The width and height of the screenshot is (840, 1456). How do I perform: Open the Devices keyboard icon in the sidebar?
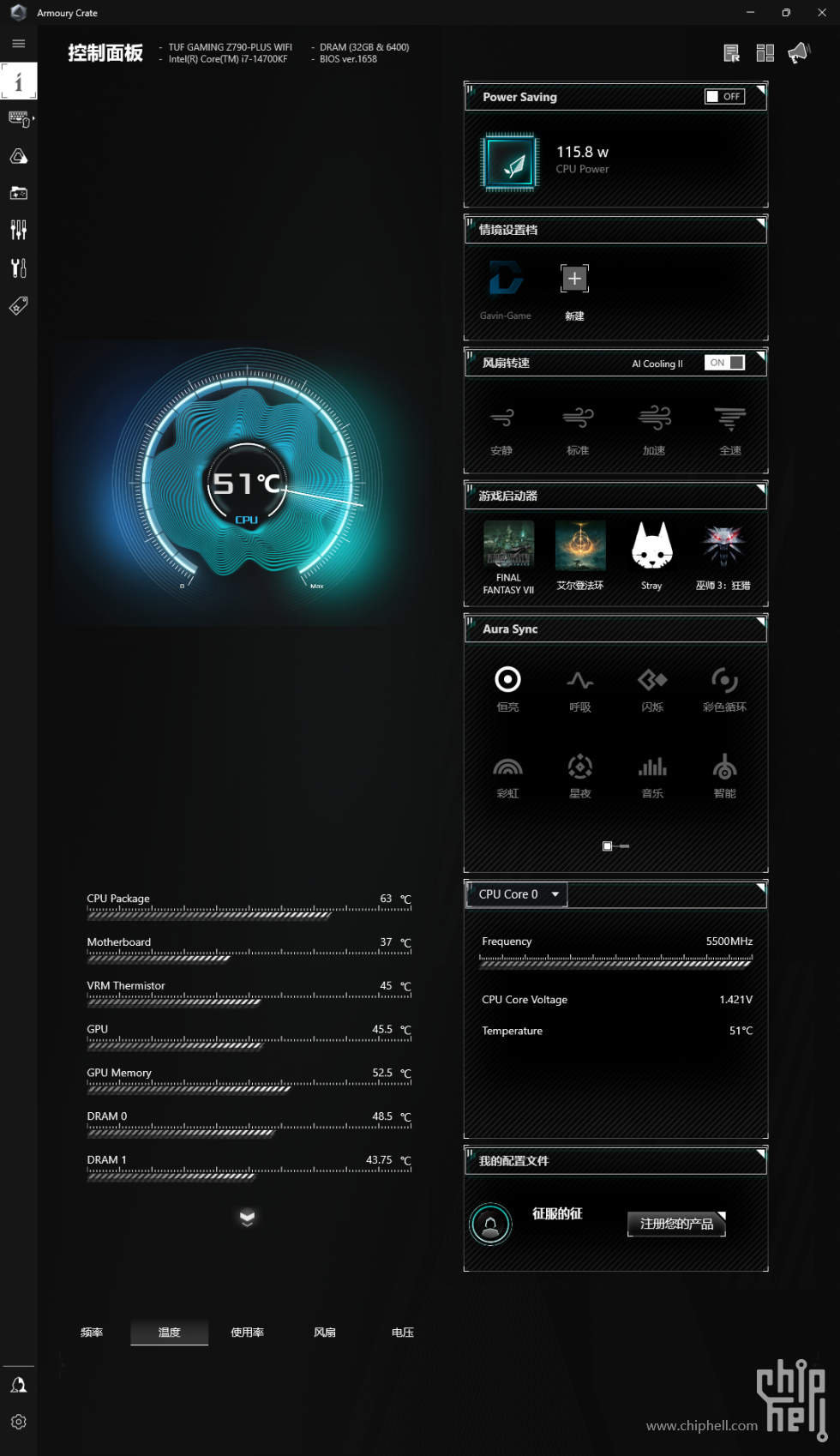(x=19, y=119)
